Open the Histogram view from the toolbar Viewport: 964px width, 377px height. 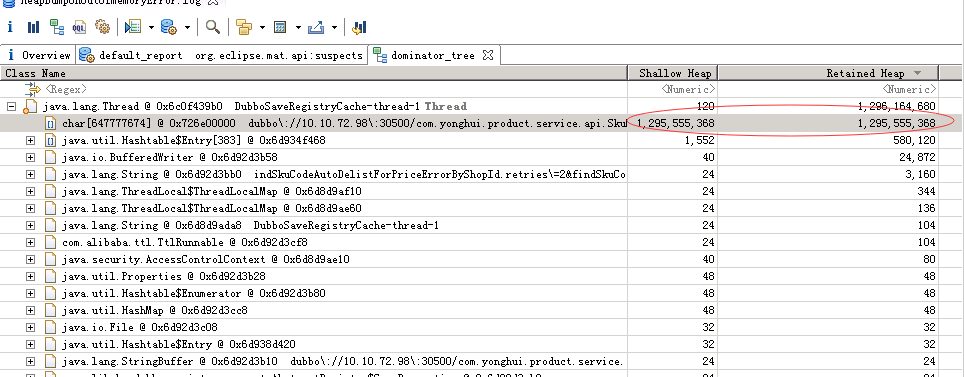tap(33, 27)
